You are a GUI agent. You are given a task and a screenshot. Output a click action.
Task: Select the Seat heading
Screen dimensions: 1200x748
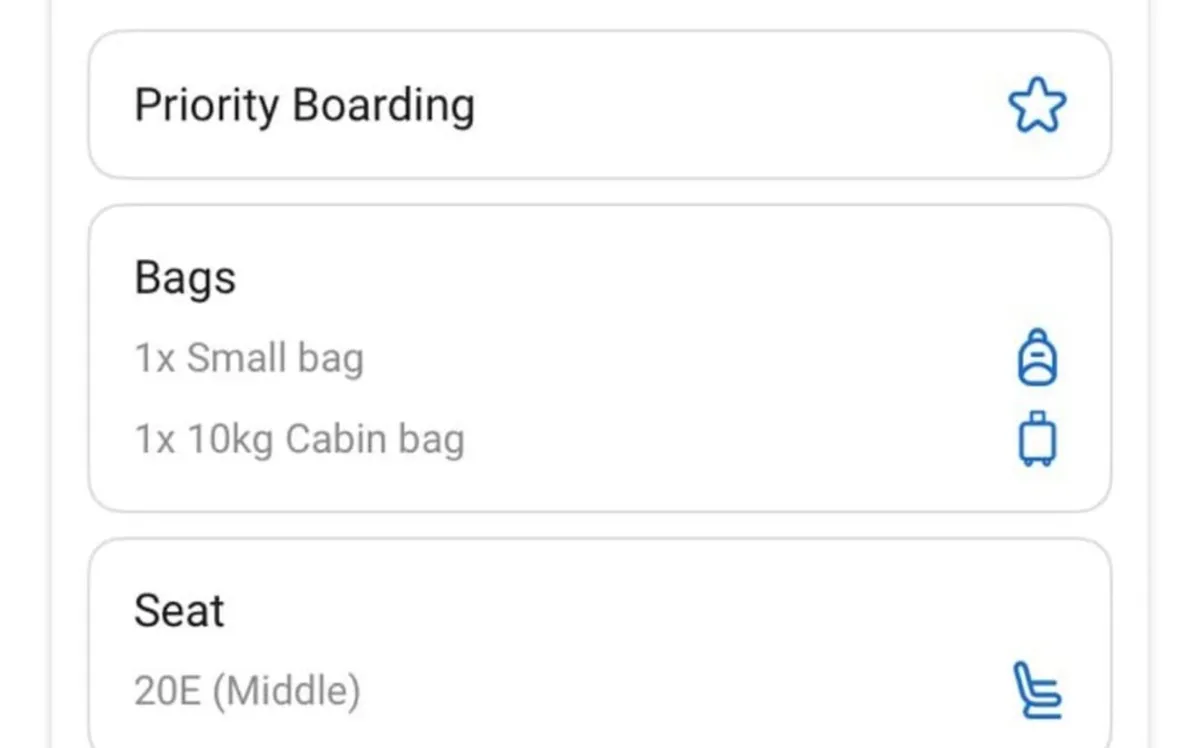(179, 610)
